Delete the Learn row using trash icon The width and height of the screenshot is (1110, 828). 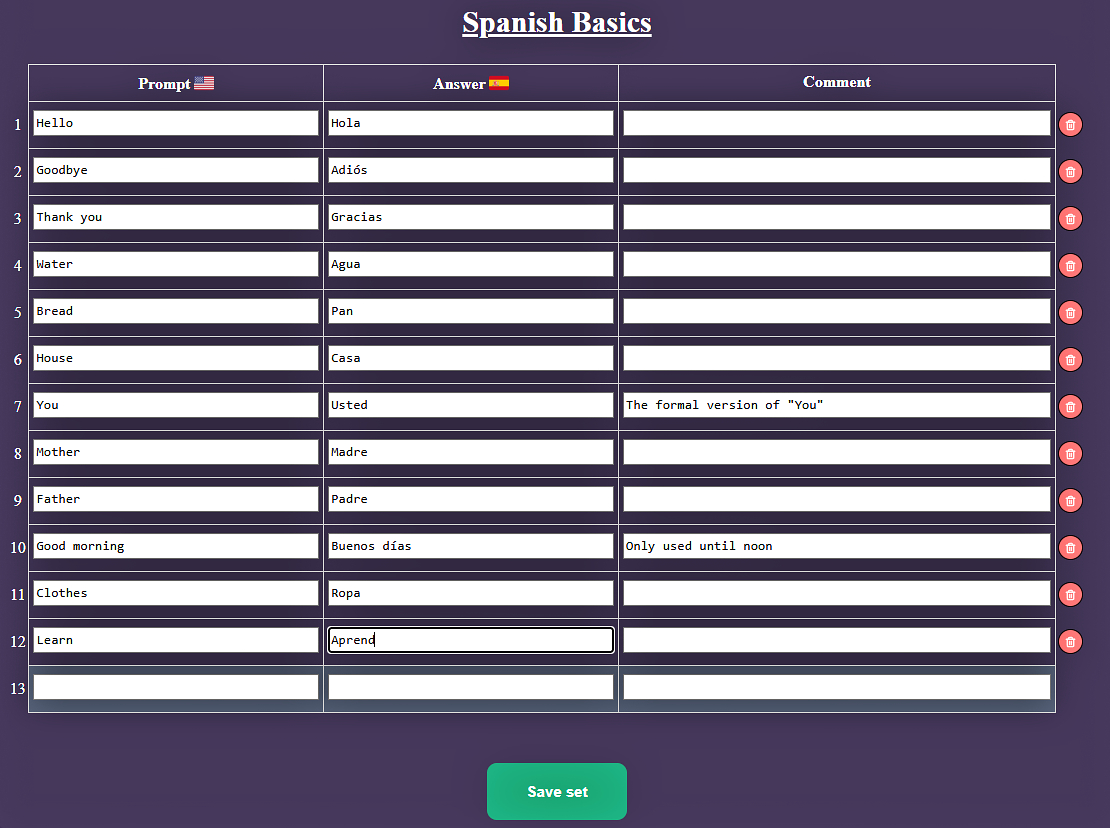click(1070, 641)
